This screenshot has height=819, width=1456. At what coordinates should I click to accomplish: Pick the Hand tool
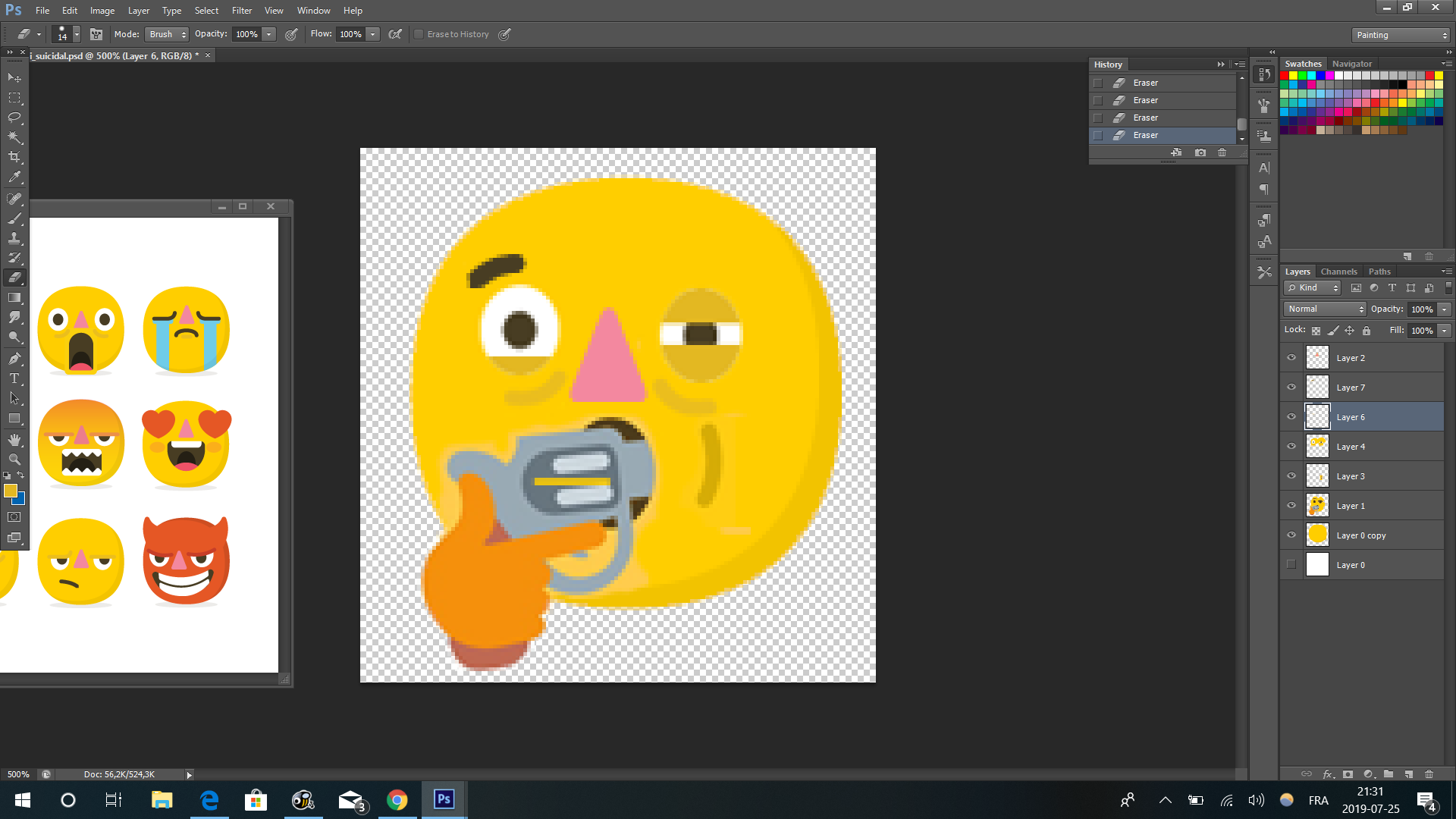pyautogui.click(x=14, y=440)
